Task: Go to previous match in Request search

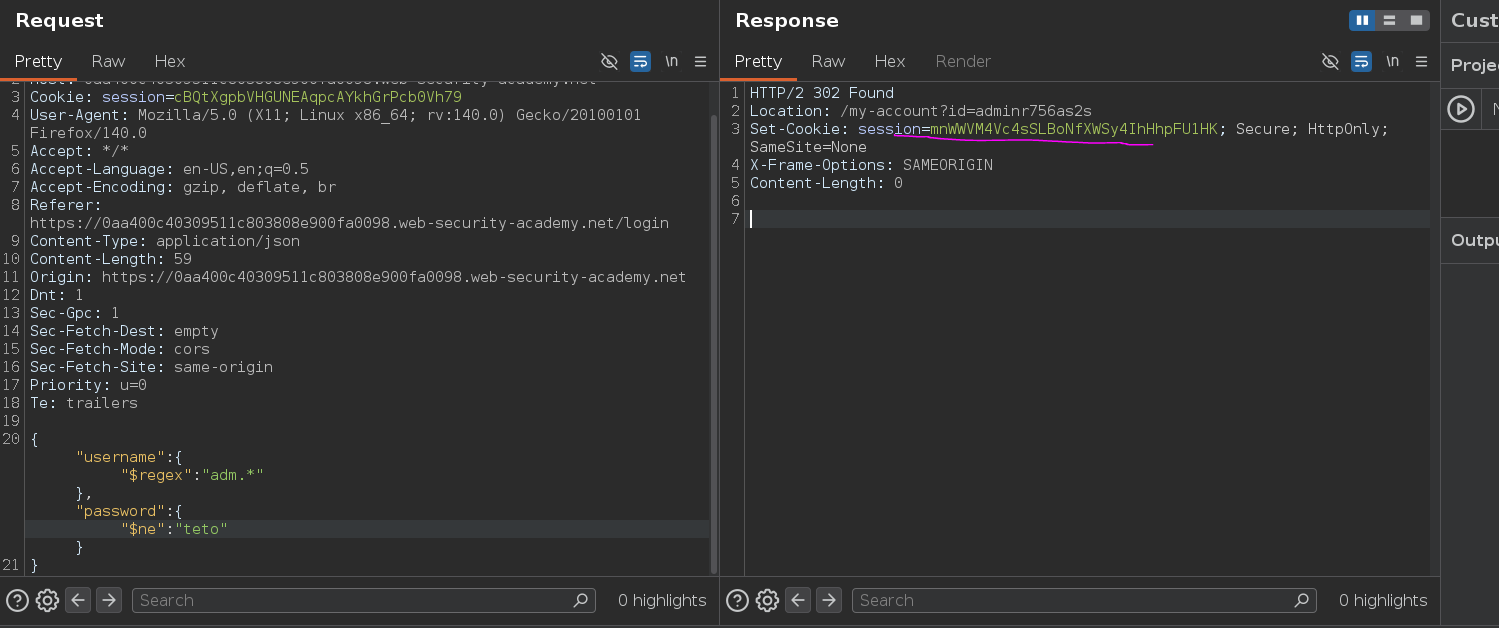Action: pyautogui.click(x=78, y=600)
